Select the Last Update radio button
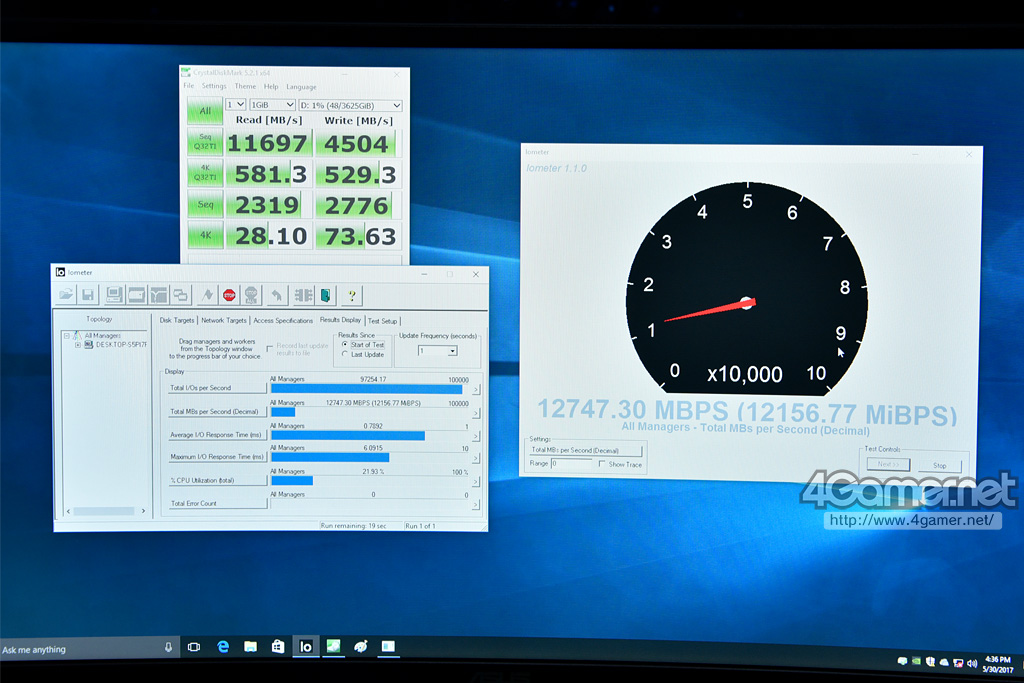This screenshot has height=683, width=1024. [x=345, y=354]
